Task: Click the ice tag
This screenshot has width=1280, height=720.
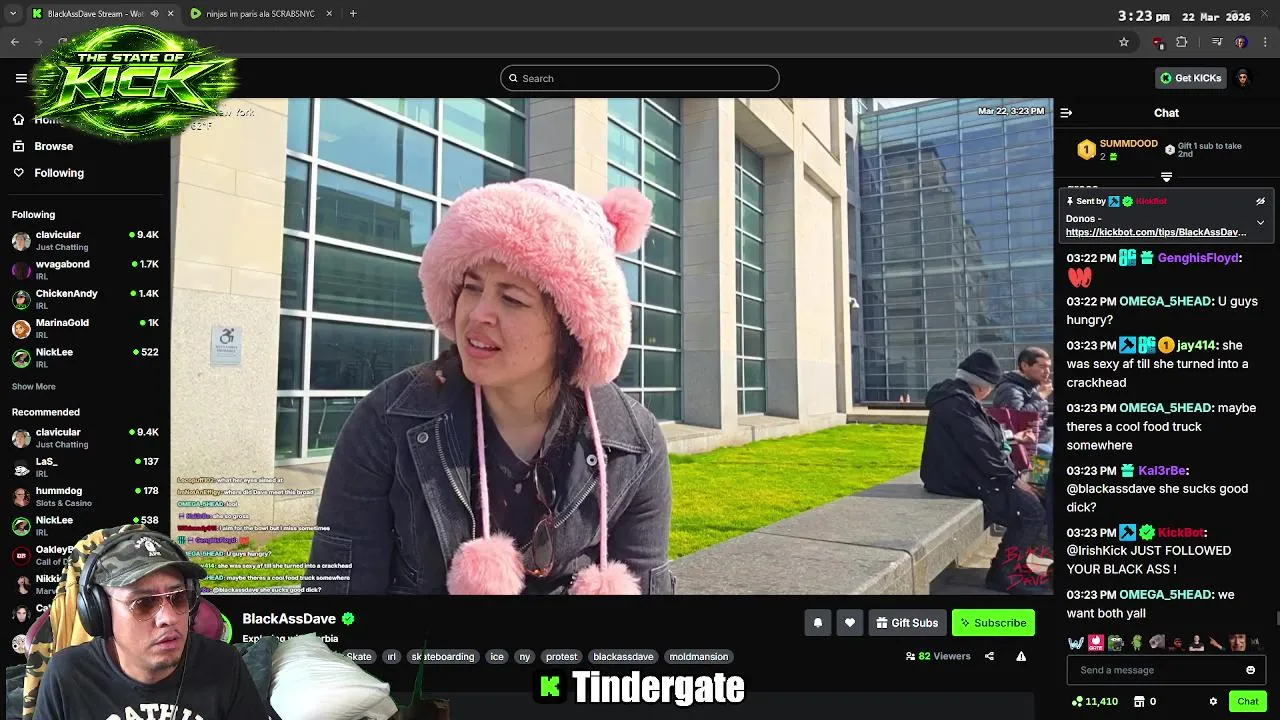Action: pos(497,657)
